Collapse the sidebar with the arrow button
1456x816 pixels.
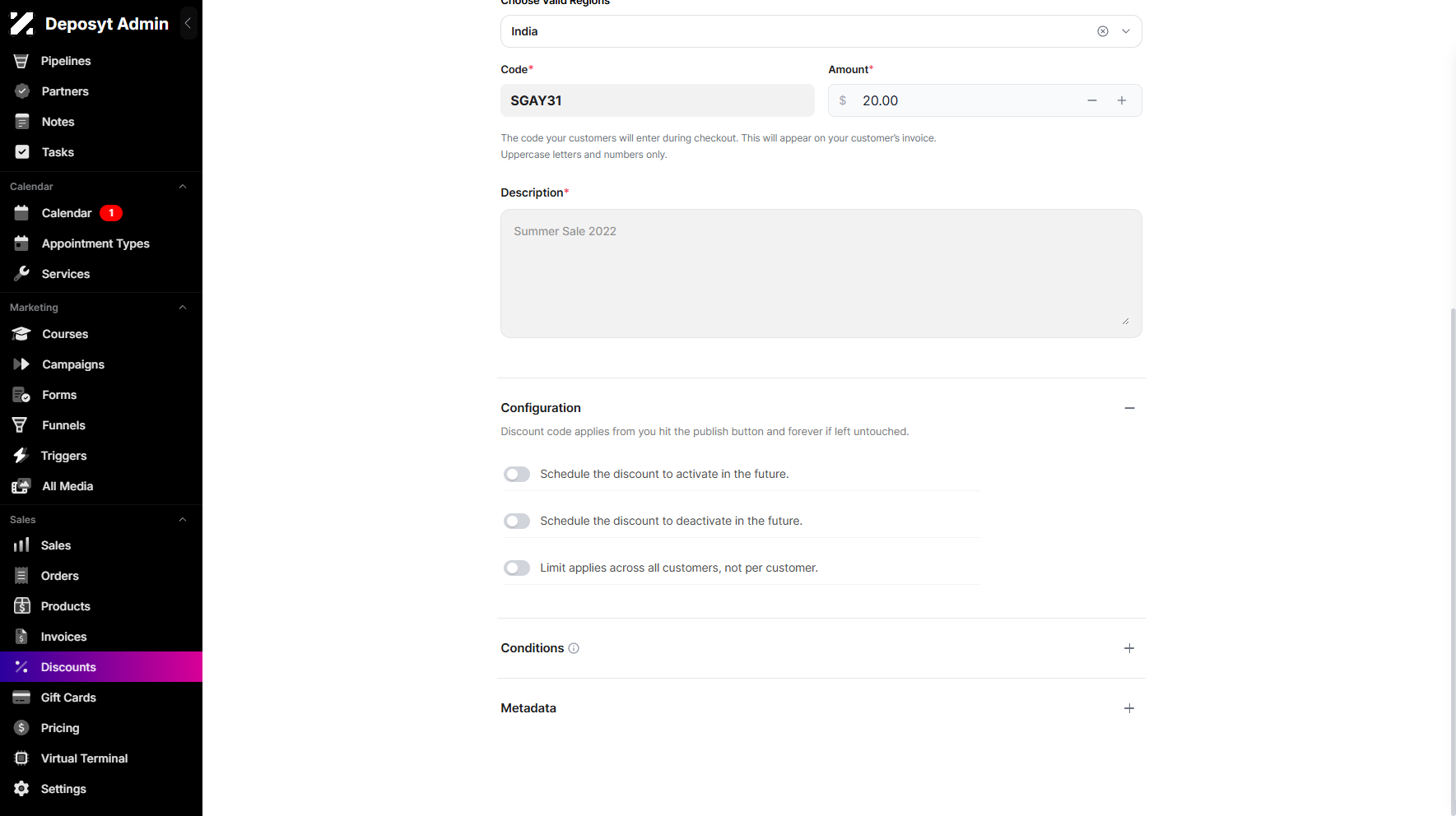tap(188, 24)
